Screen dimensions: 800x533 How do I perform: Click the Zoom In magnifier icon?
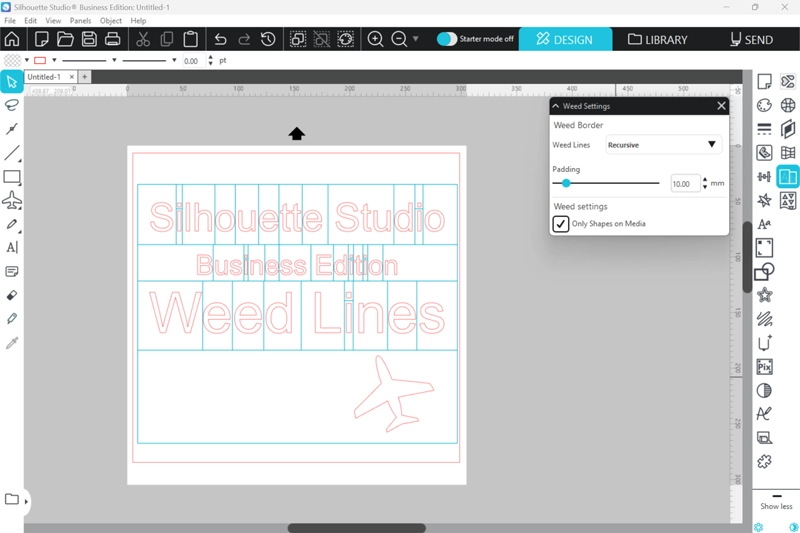point(375,39)
